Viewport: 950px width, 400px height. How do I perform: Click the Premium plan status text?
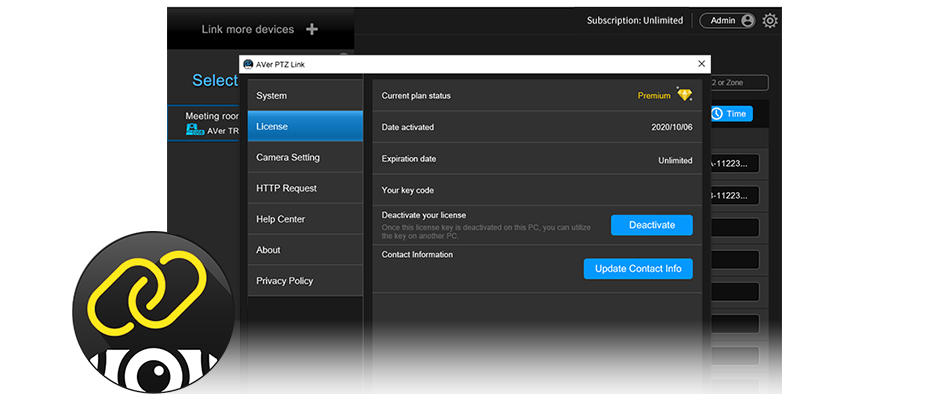click(x=654, y=96)
